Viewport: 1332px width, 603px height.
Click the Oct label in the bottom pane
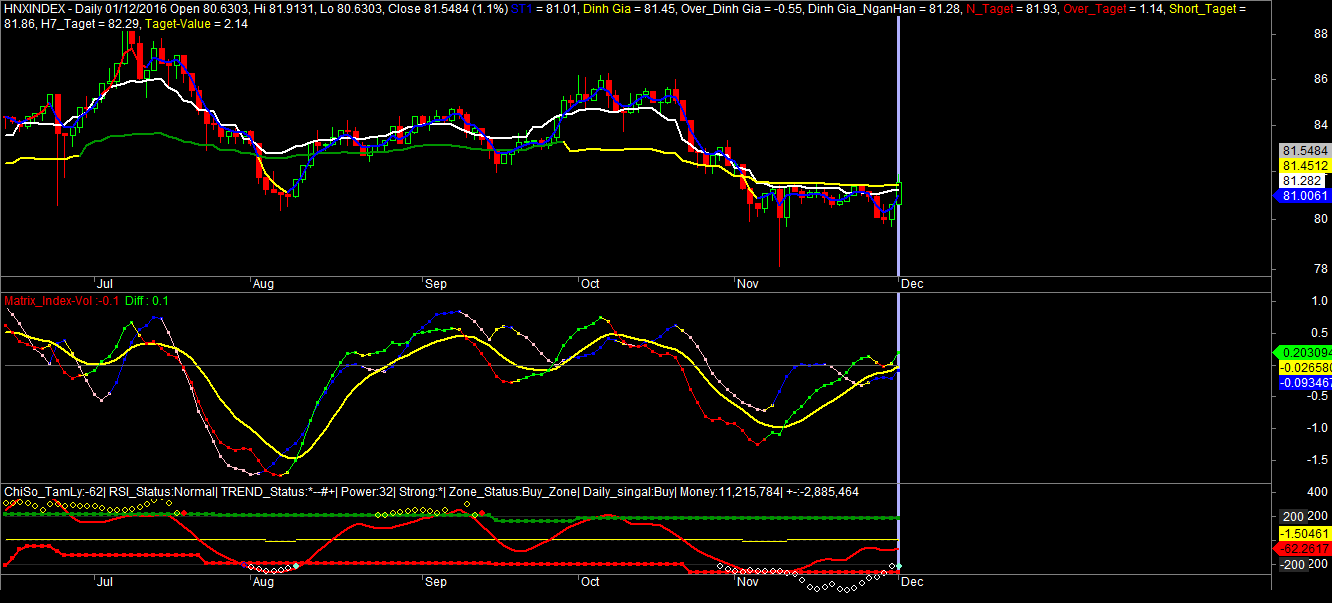(590, 580)
